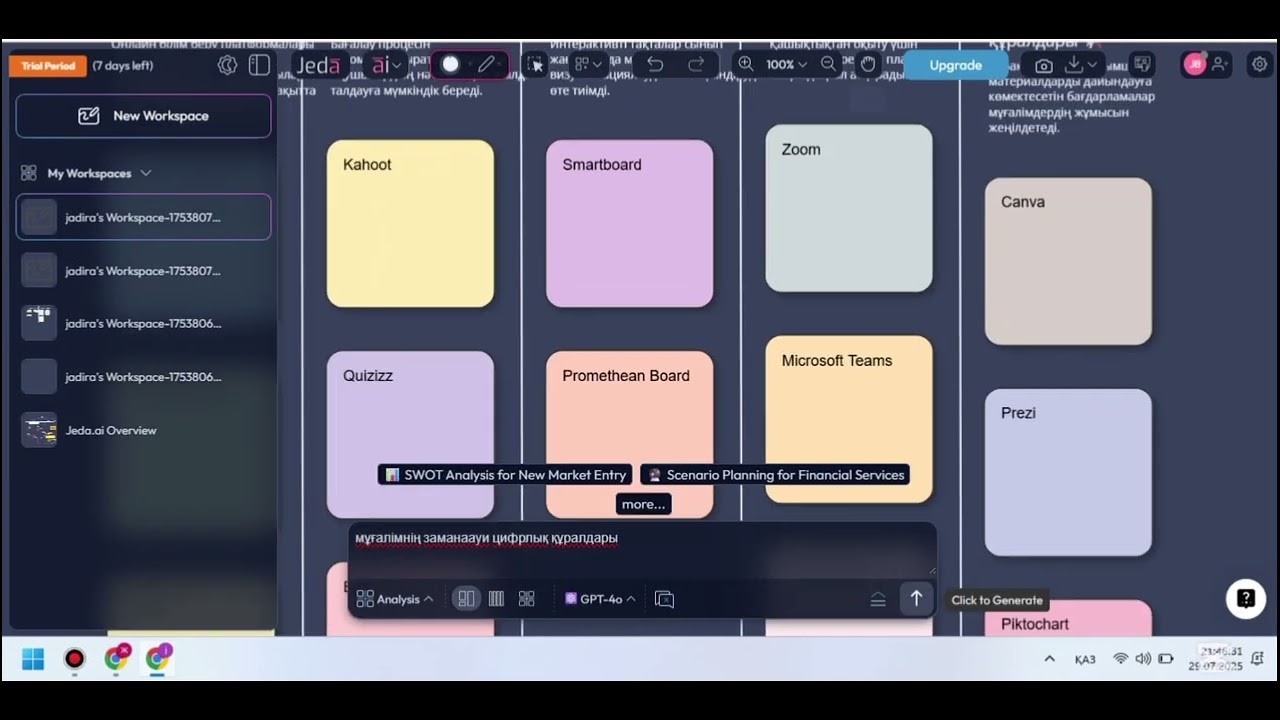Select the four-column layout option
Image resolution: width=1280 pixels, height=720 pixels.
pos(496,599)
